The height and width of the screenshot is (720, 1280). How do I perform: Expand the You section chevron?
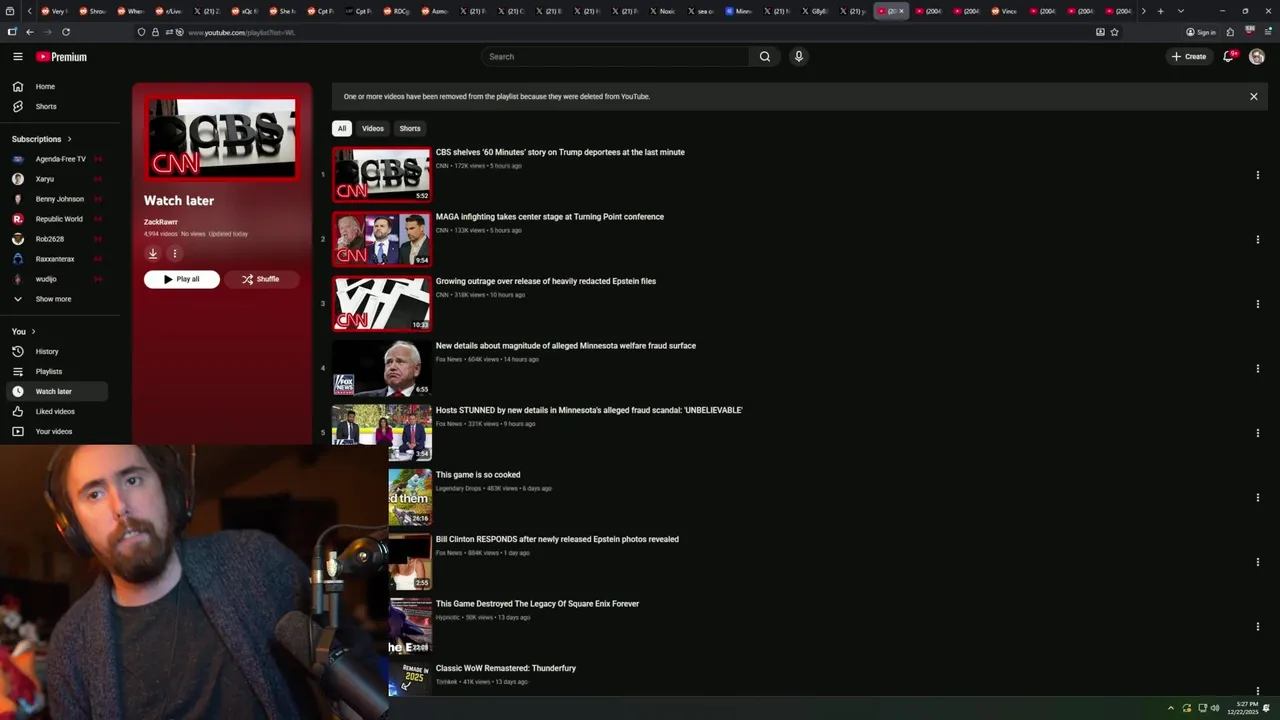[x=33, y=332]
